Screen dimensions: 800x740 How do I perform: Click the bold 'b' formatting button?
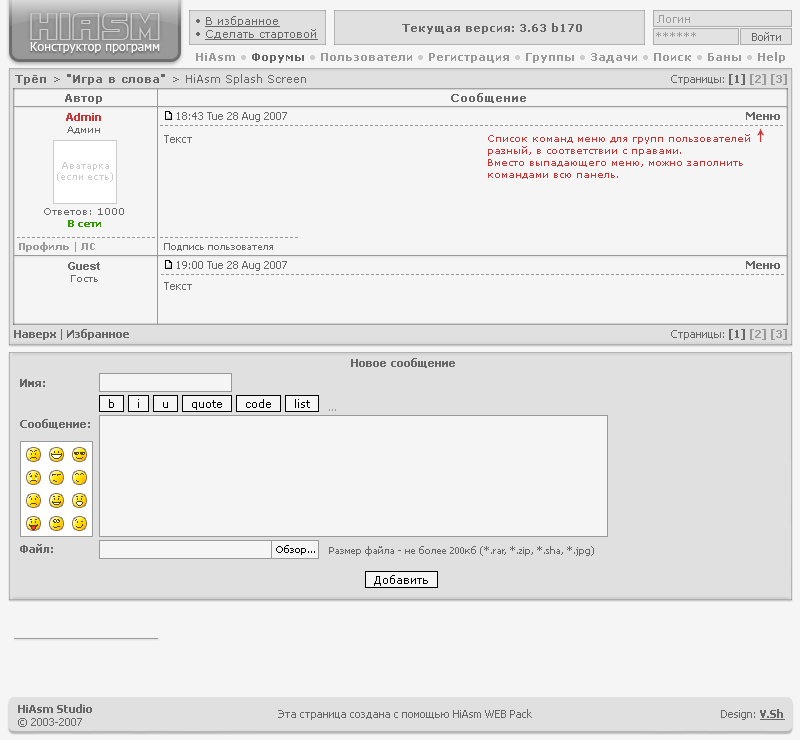pyautogui.click(x=111, y=404)
